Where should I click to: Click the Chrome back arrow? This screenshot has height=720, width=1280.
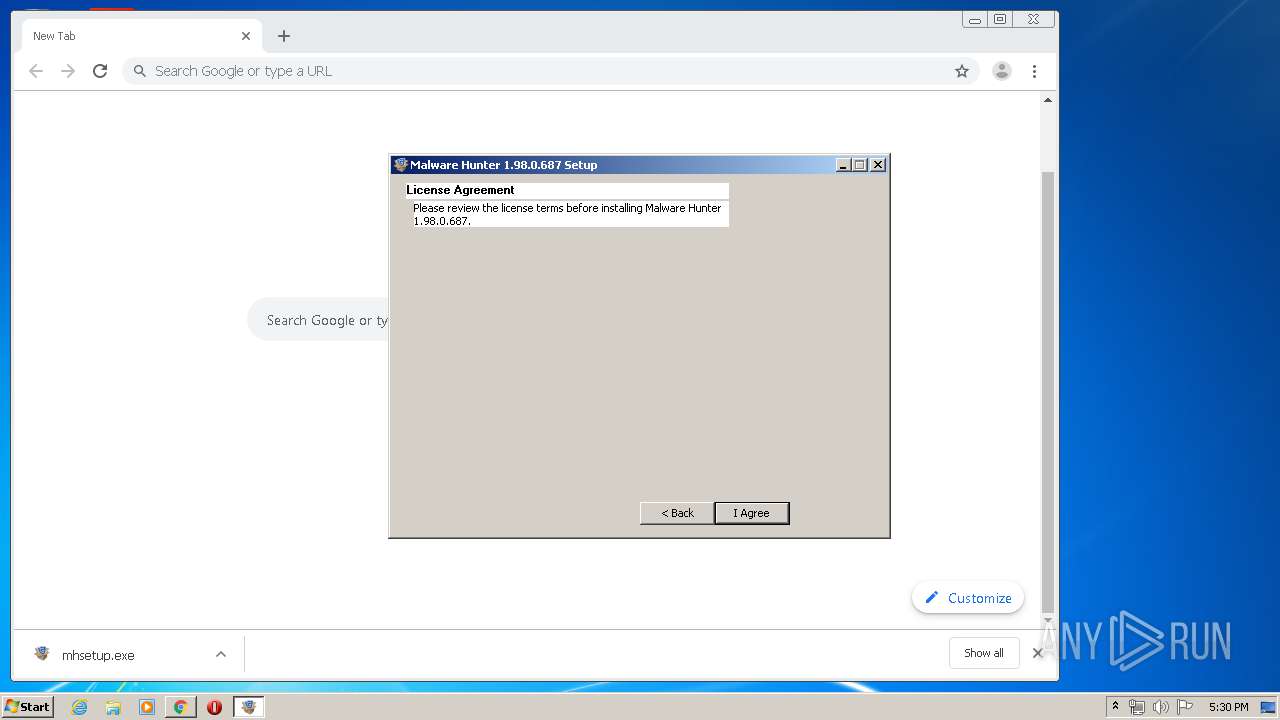click(36, 71)
